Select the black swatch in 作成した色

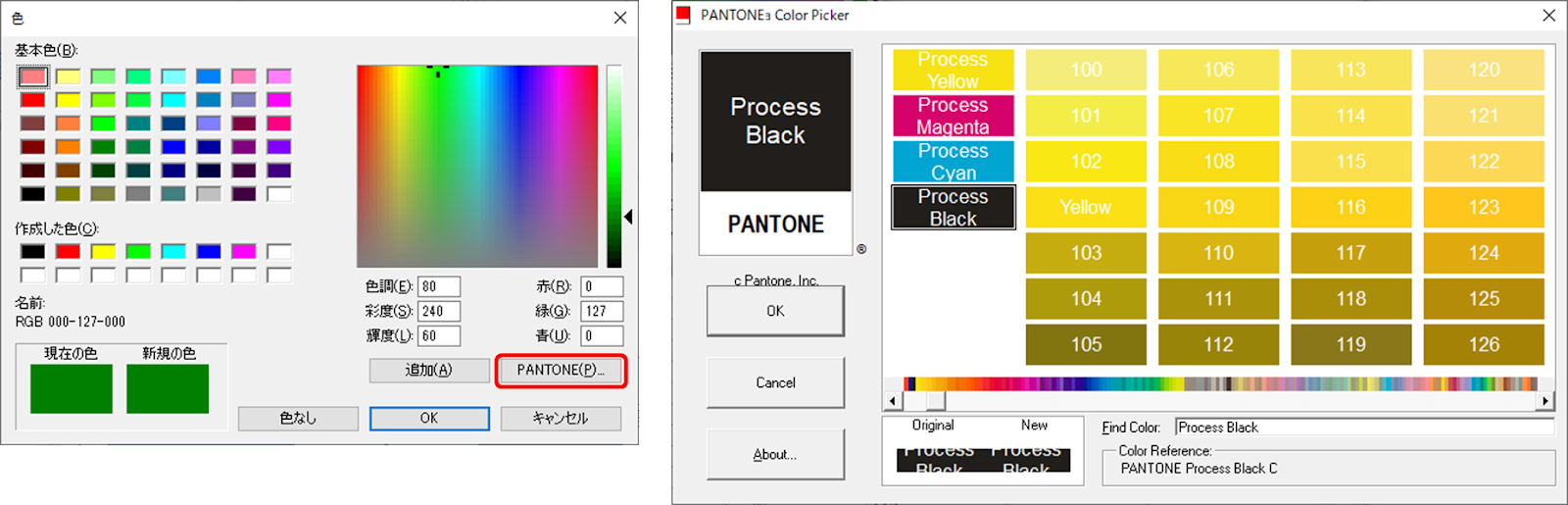coord(32,252)
